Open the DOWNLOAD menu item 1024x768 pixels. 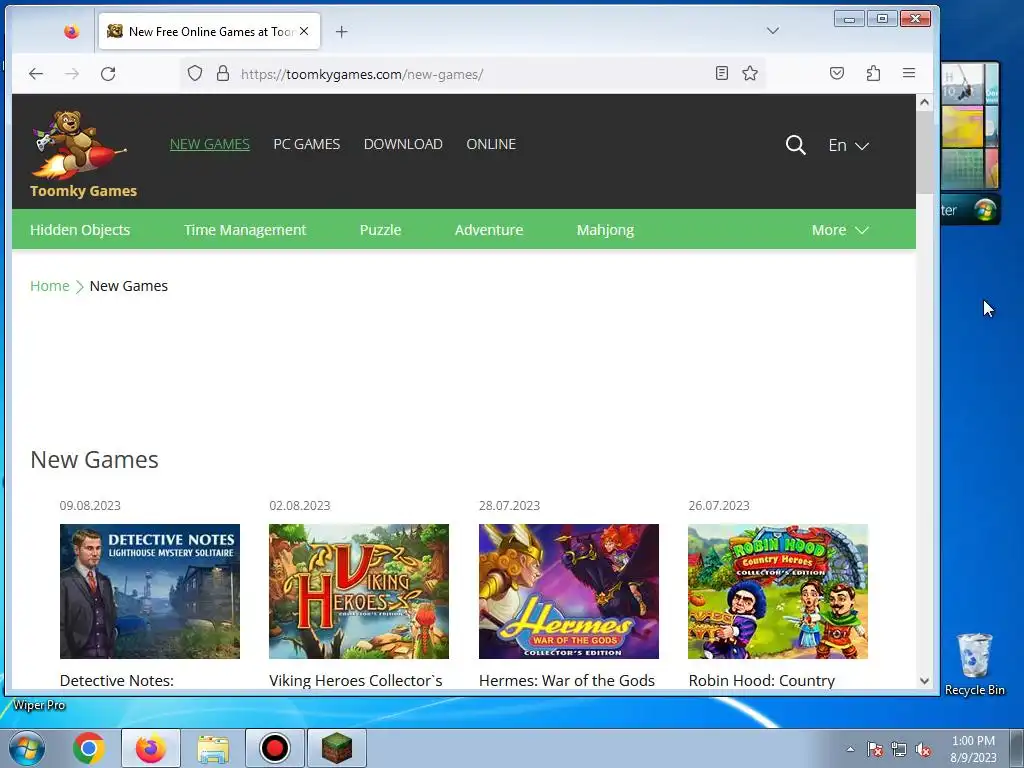(403, 144)
